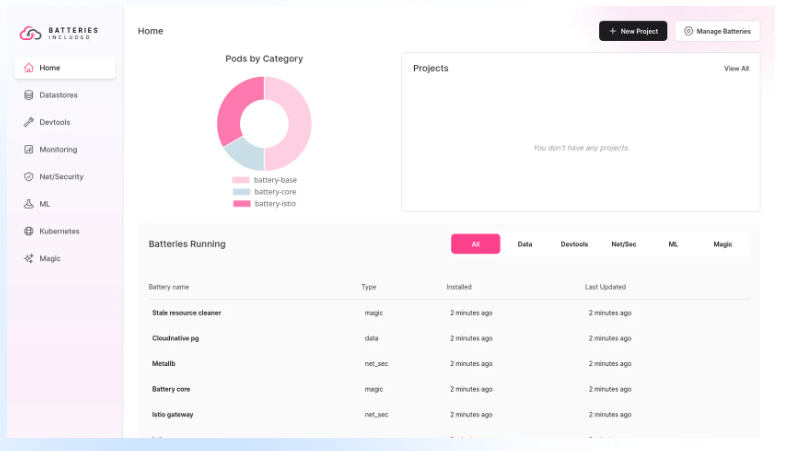Click the Installed column header
The image size is (785, 451).
pos(459,287)
